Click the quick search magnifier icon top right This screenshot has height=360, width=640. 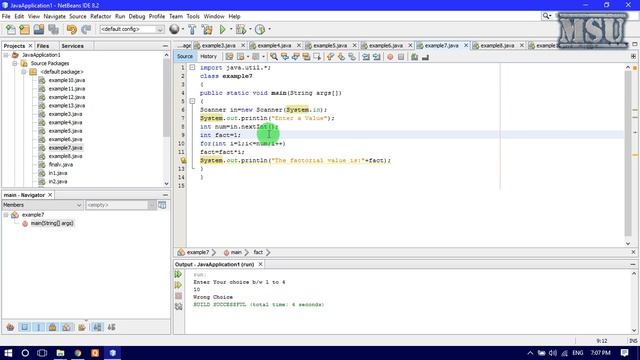546,16
